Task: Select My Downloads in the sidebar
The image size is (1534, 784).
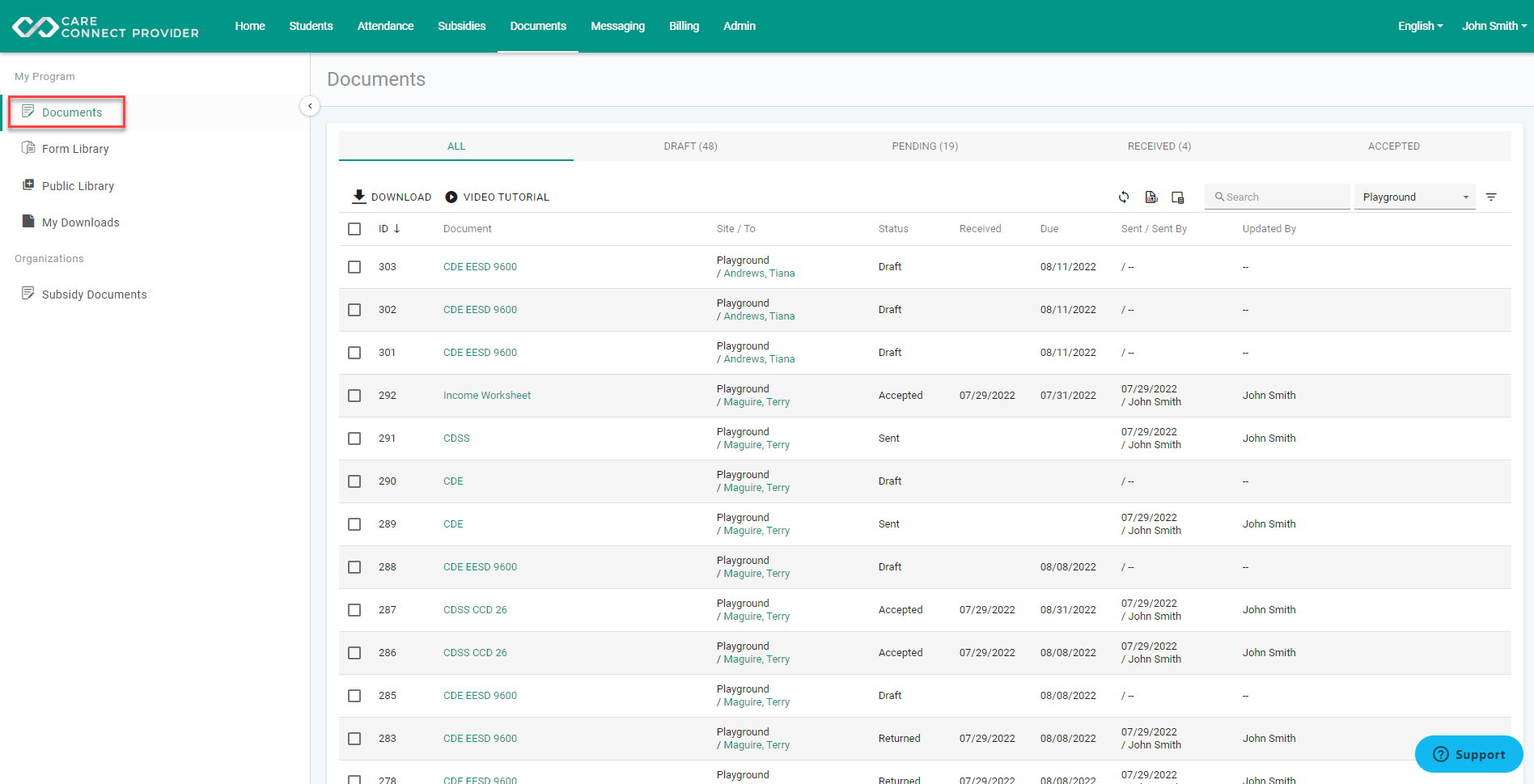Action: 81,222
